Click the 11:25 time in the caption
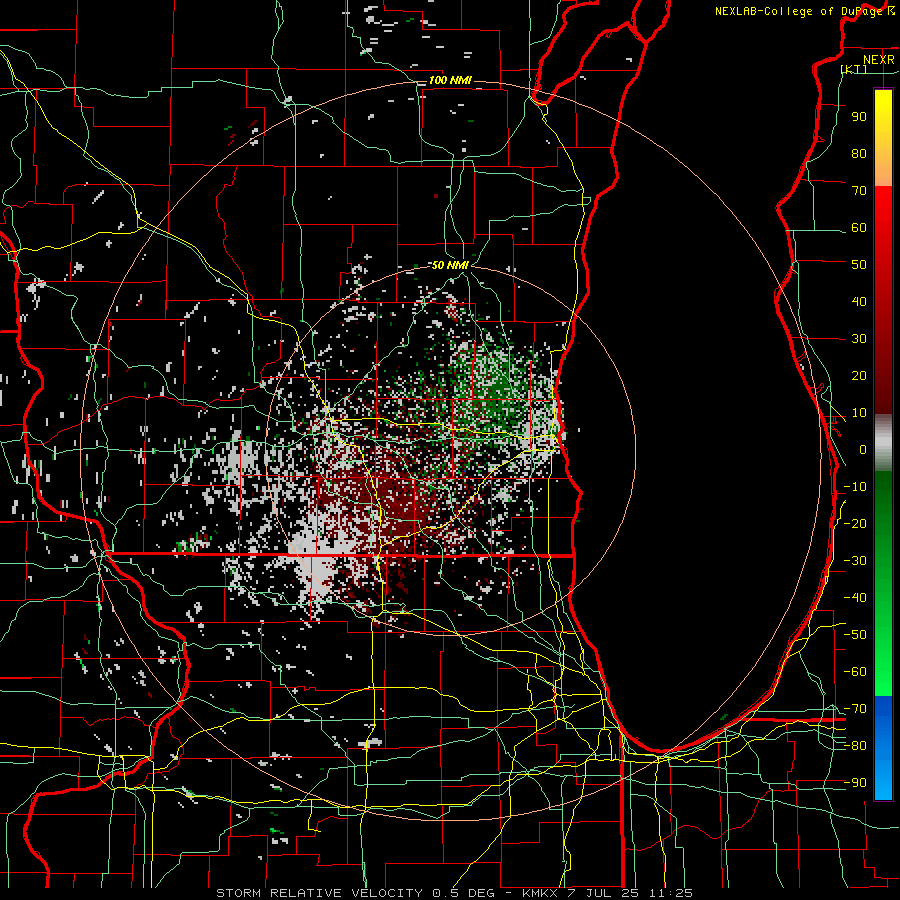The height and width of the screenshot is (900, 900). click(x=670, y=893)
